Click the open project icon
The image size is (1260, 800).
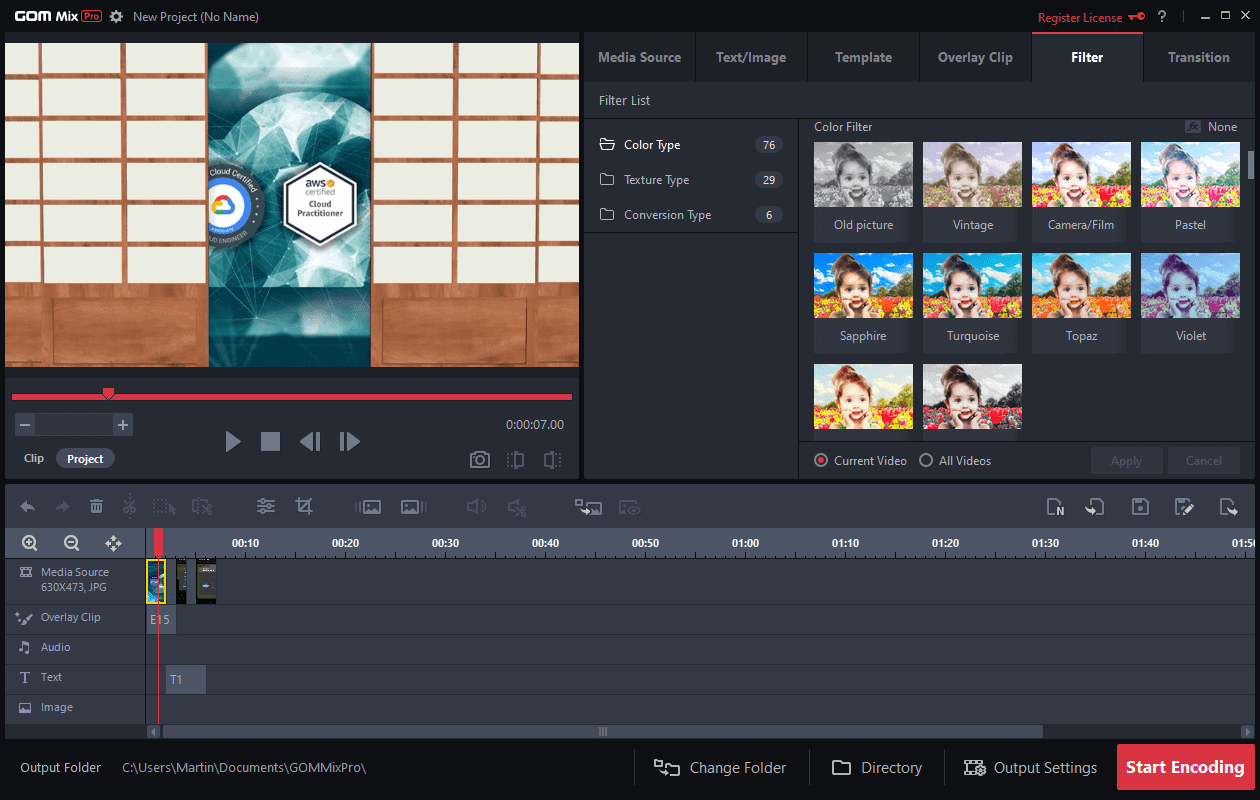click(1095, 507)
